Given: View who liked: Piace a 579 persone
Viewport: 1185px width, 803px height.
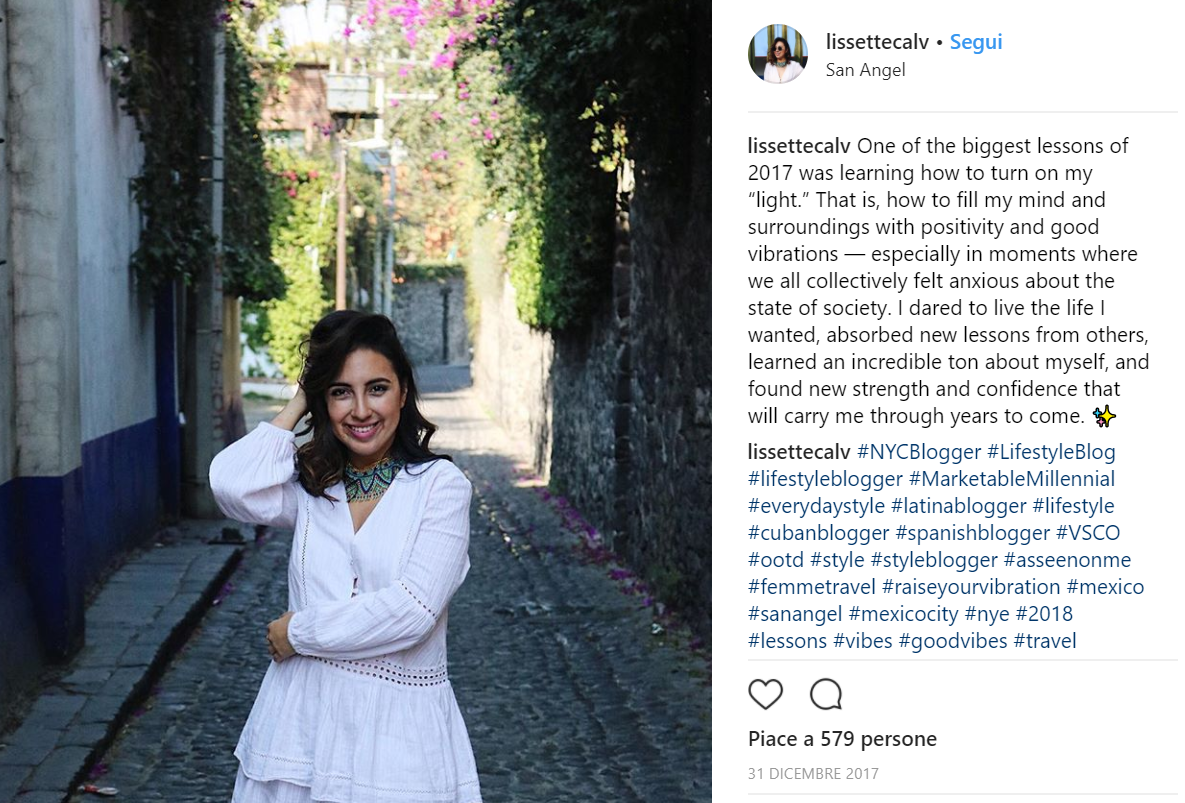Looking at the screenshot, I should (x=842, y=739).
